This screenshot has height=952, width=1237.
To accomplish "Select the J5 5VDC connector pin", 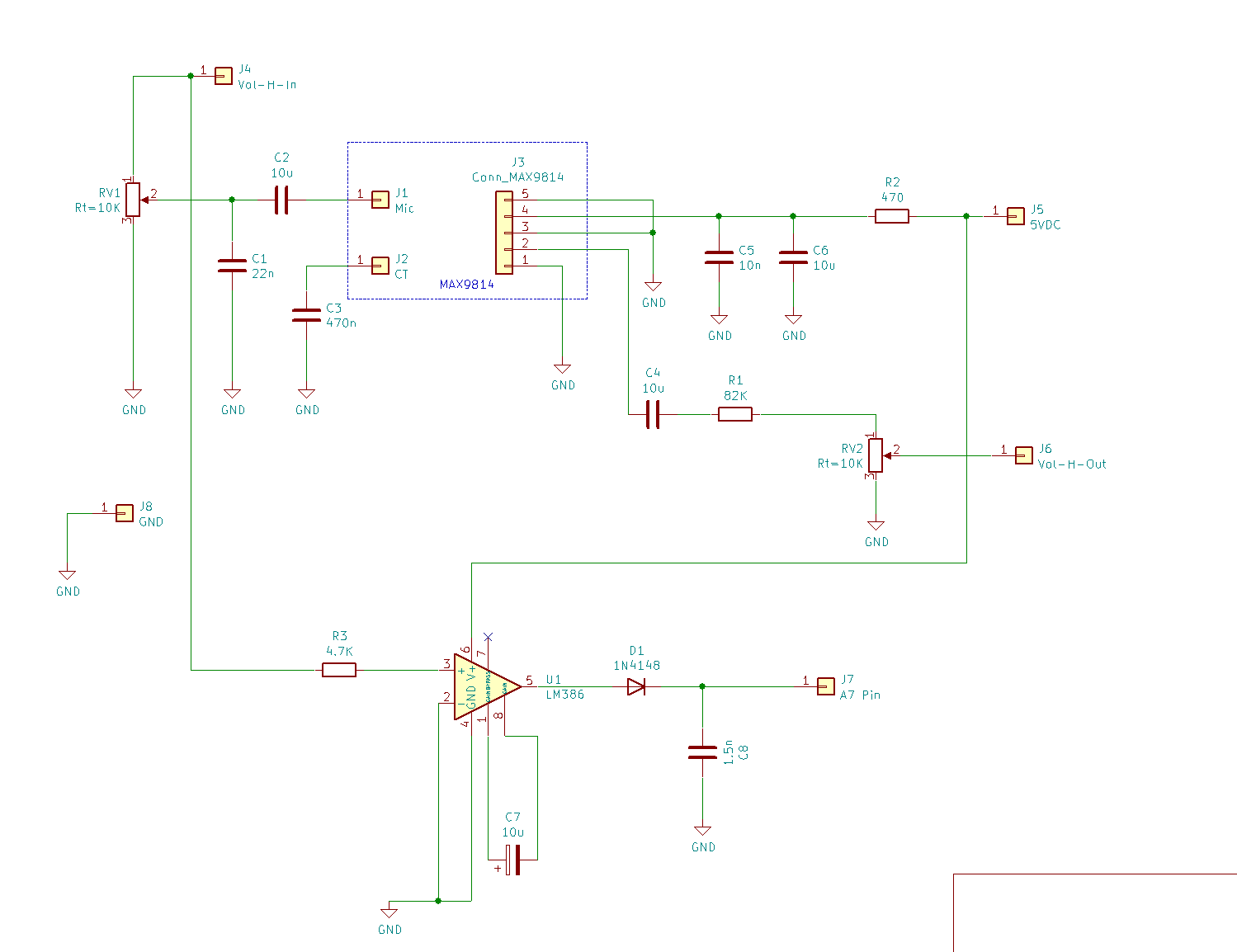I will point(1015,216).
